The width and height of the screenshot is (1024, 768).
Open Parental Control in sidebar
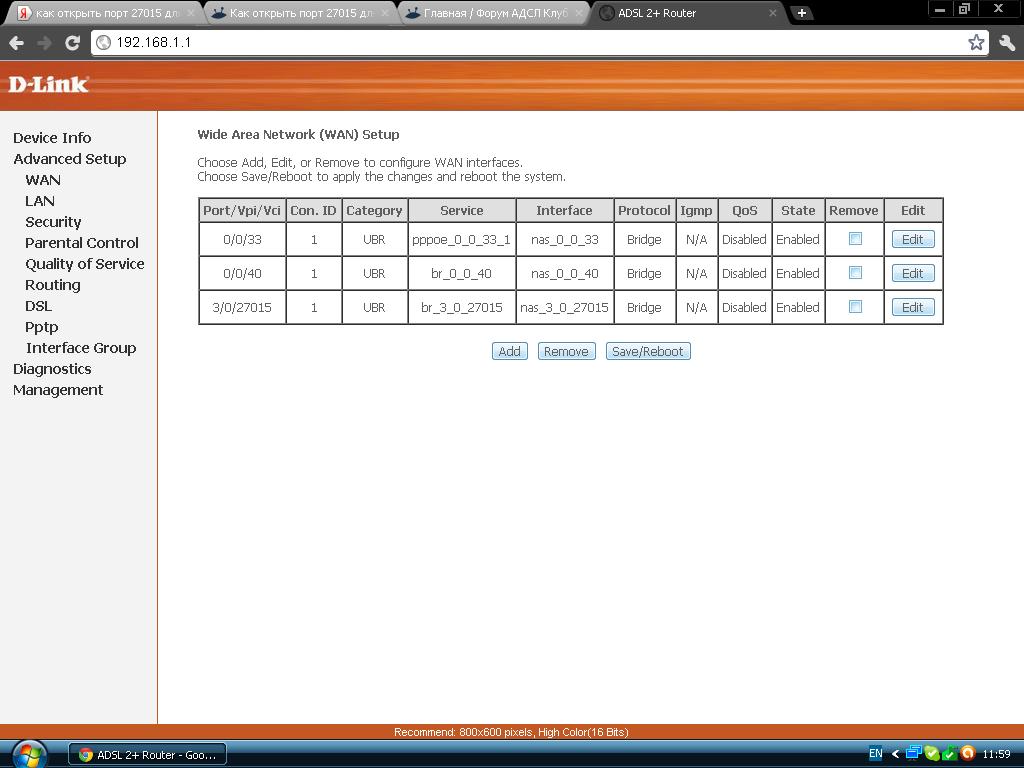point(82,242)
